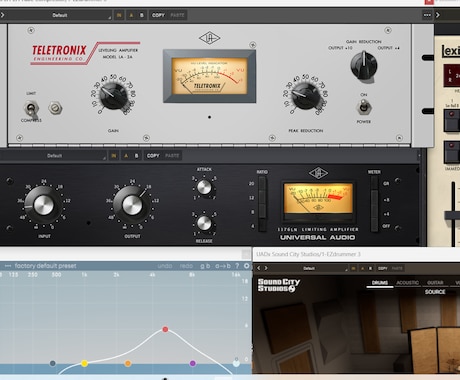
Task: Click the LA-2A Gain knob
Action: [x=113, y=96]
